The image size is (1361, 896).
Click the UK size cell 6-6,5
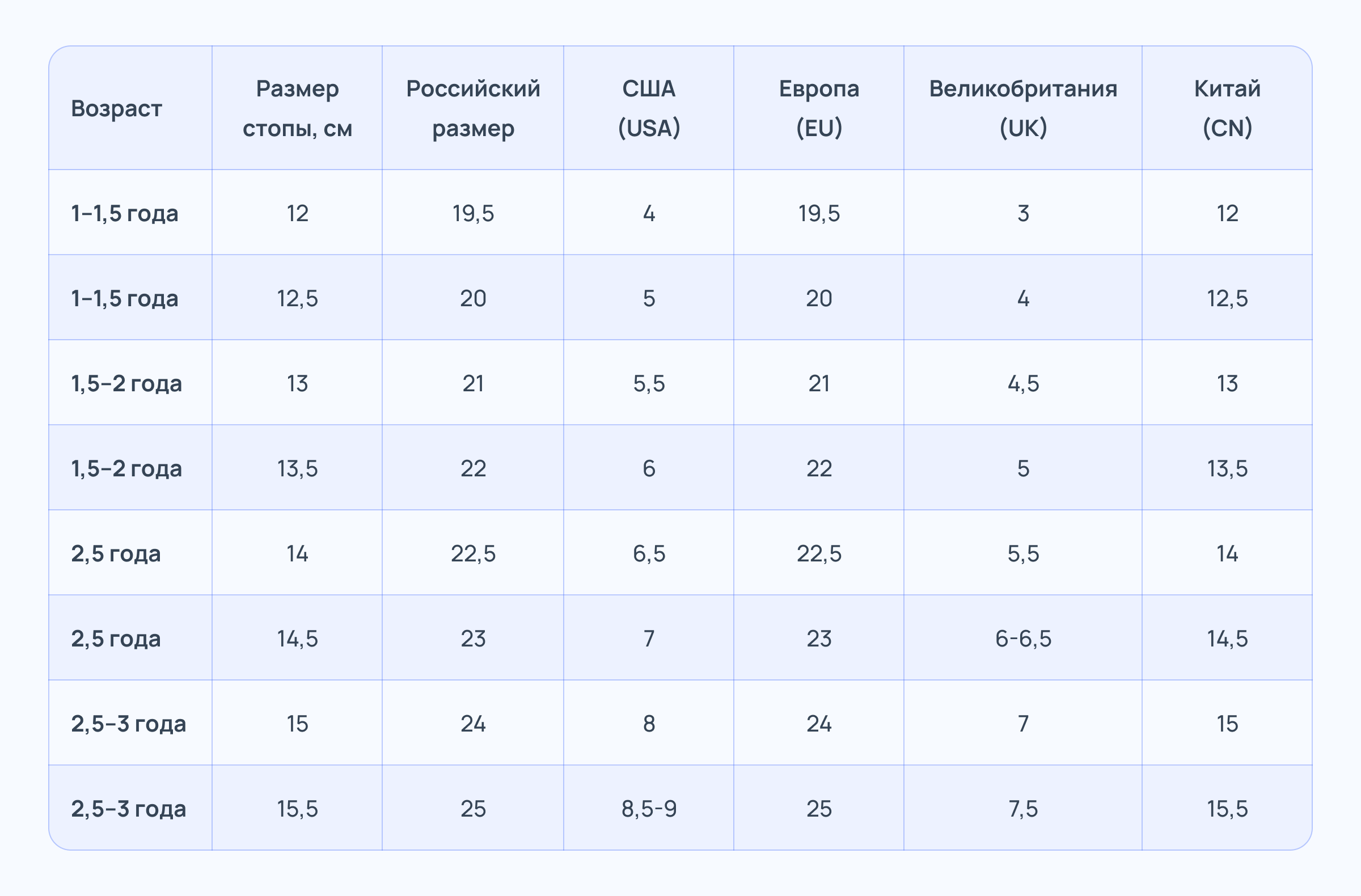[x=1023, y=638]
